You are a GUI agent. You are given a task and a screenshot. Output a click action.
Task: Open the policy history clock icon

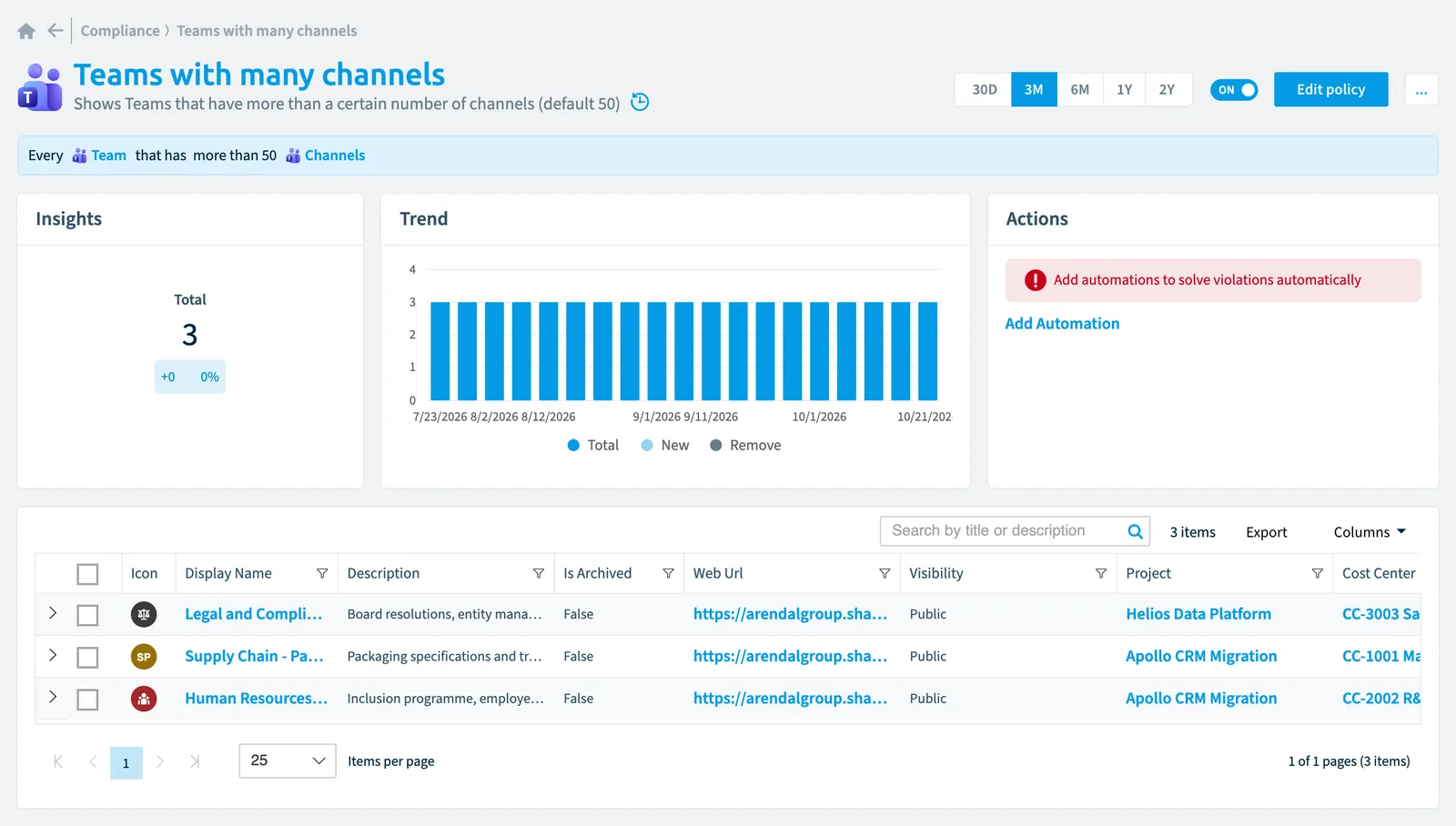(x=640, y=102)
